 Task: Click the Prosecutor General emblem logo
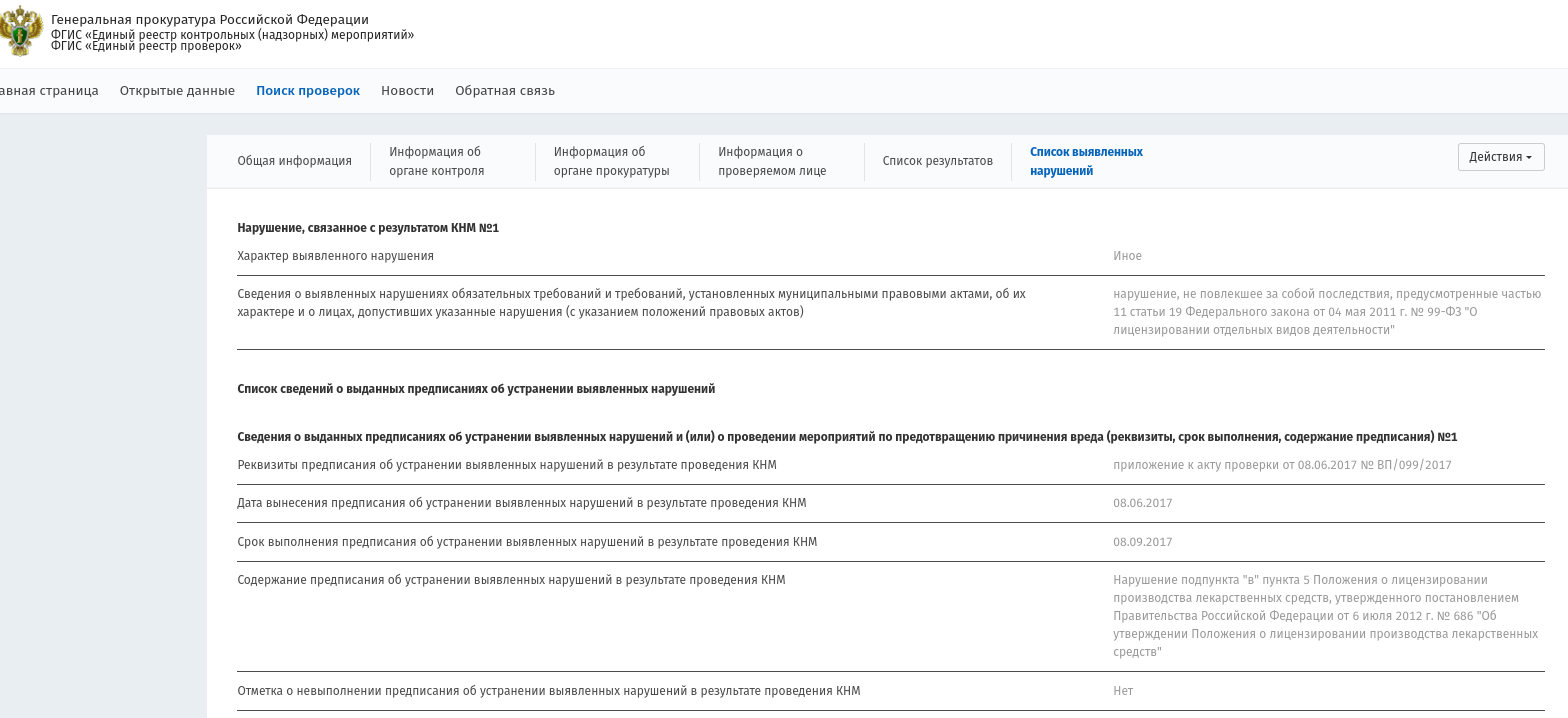point(20,32)
